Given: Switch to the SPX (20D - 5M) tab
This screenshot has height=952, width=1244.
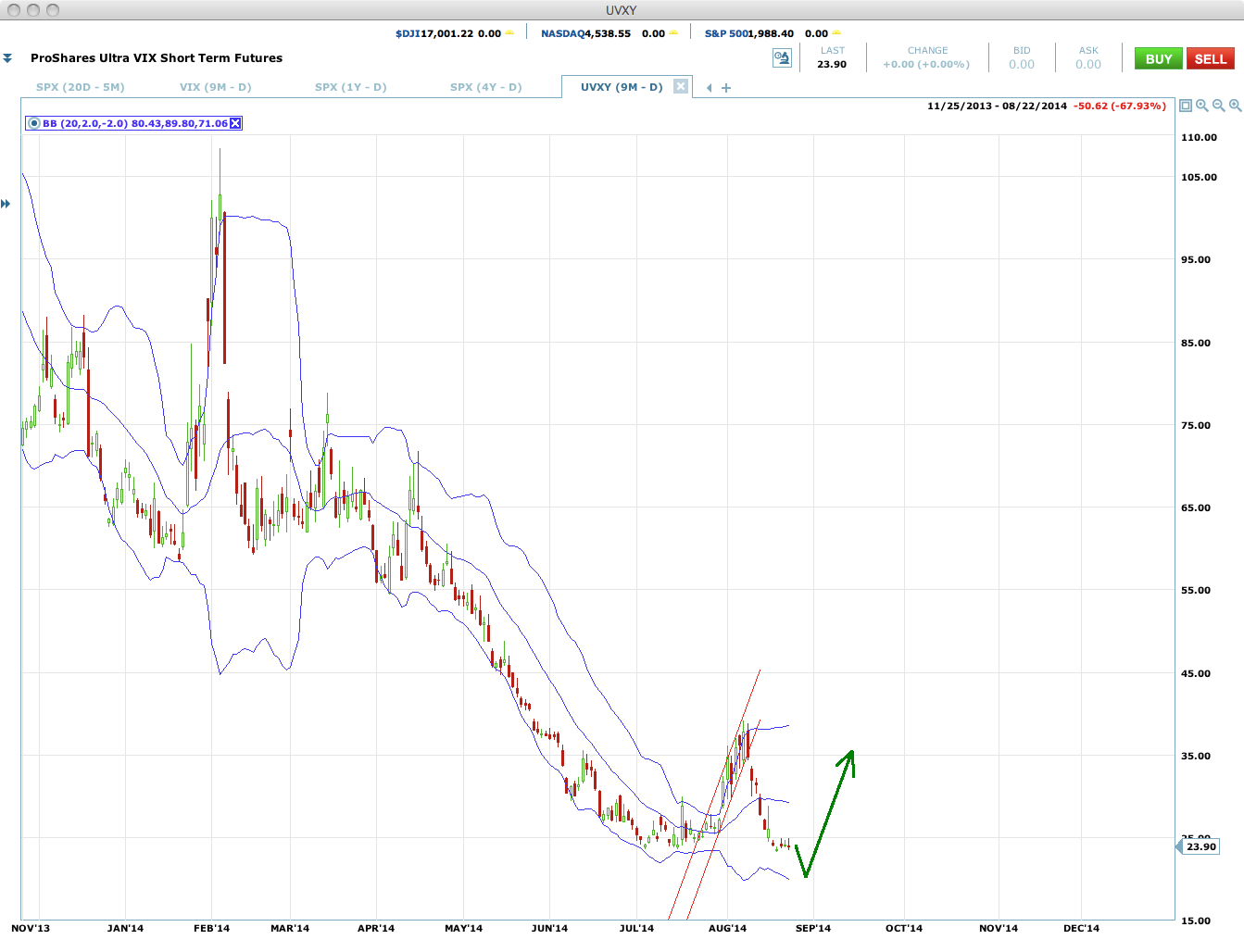Looking at the screenshot, I should (81, 87).
